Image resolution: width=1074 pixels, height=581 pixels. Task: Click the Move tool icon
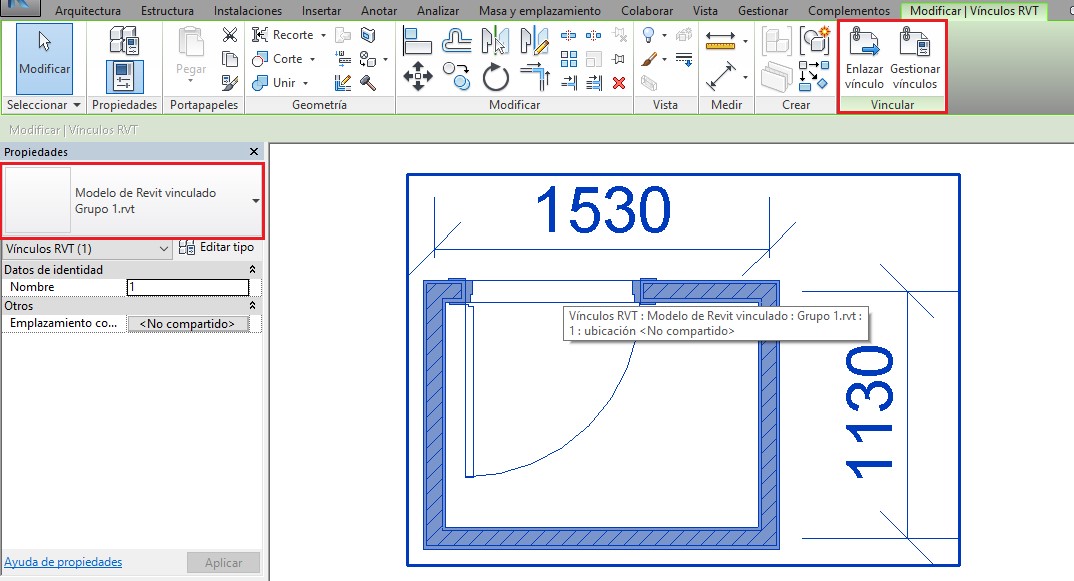tap(418, 76)
